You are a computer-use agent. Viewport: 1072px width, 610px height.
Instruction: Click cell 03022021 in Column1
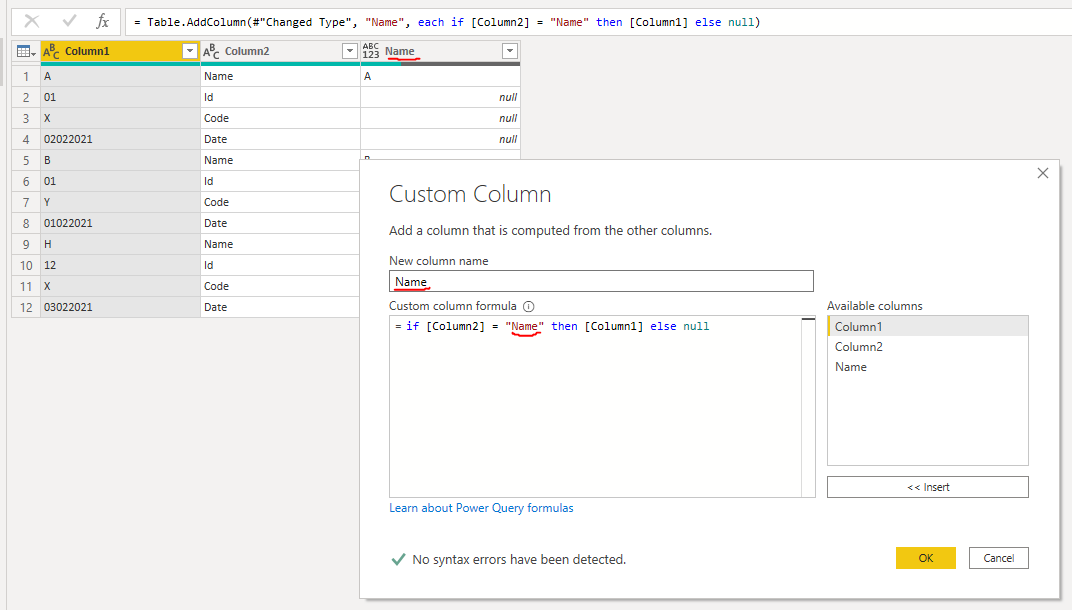point(120,307)
